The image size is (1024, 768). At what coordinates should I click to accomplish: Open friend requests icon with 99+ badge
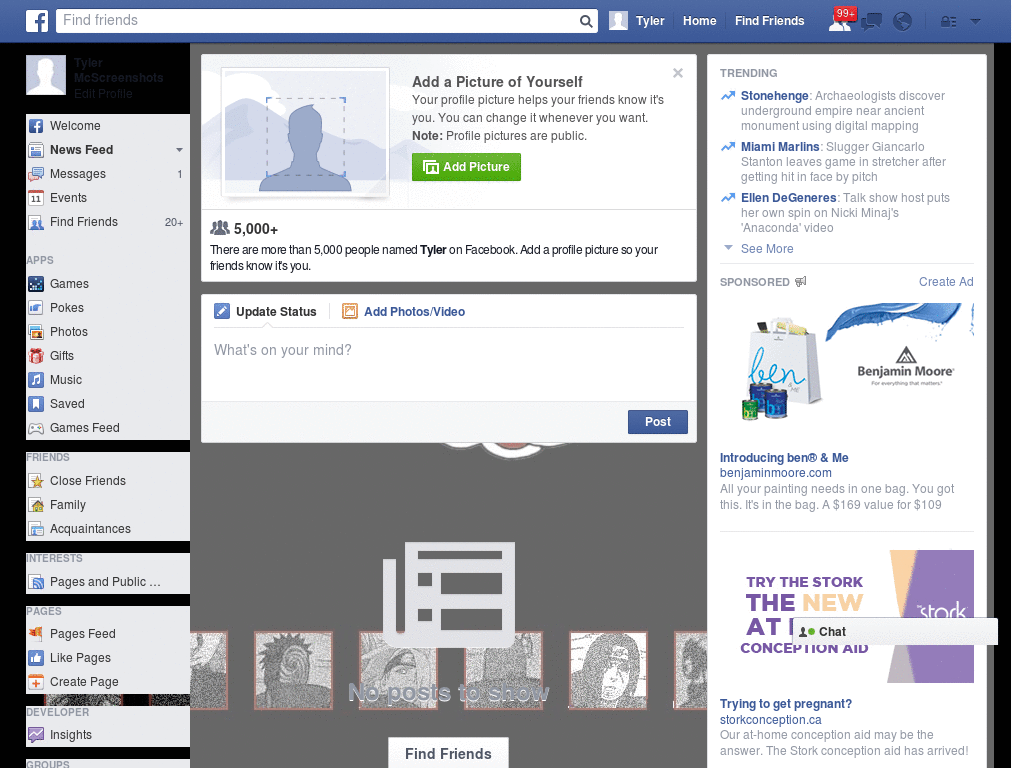click(x=840, y=21)
